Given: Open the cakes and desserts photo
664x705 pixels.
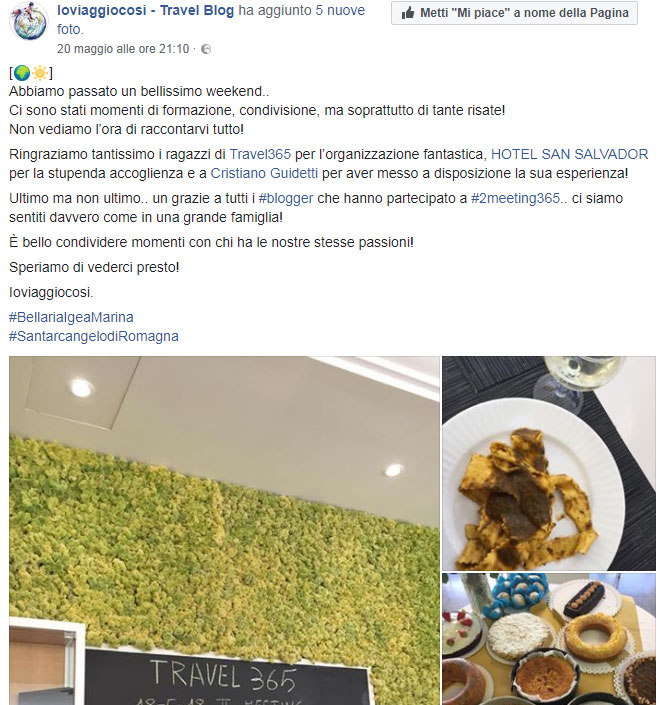Looking at the screenshot, I should (548, 639).
